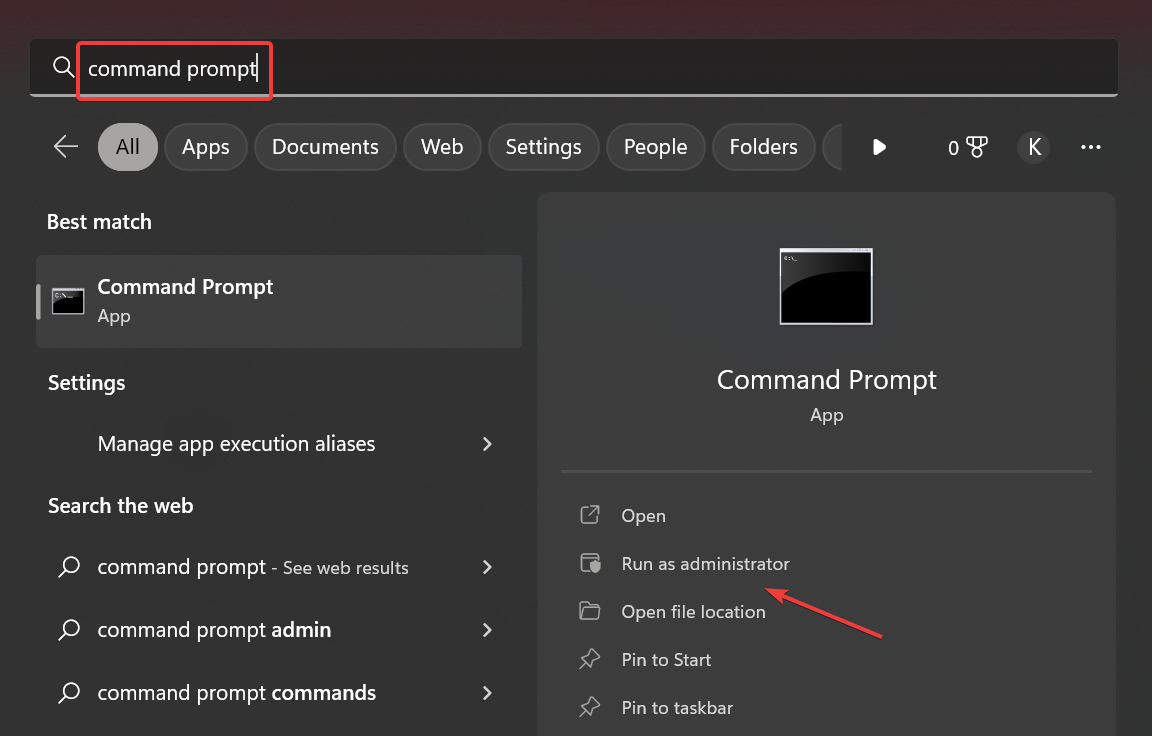Choose Pin to Start option
Viewport: 1152px width, 736px height.
click(666, 660)
